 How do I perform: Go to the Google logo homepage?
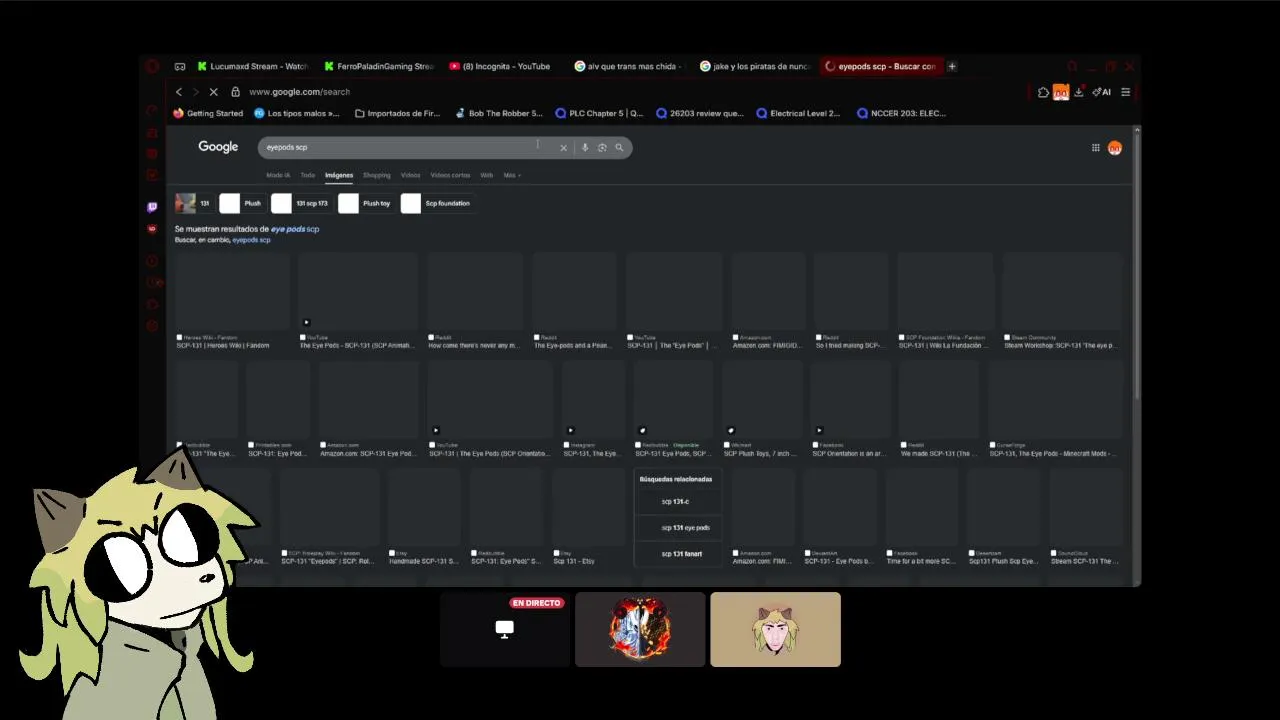click(218, 147)
